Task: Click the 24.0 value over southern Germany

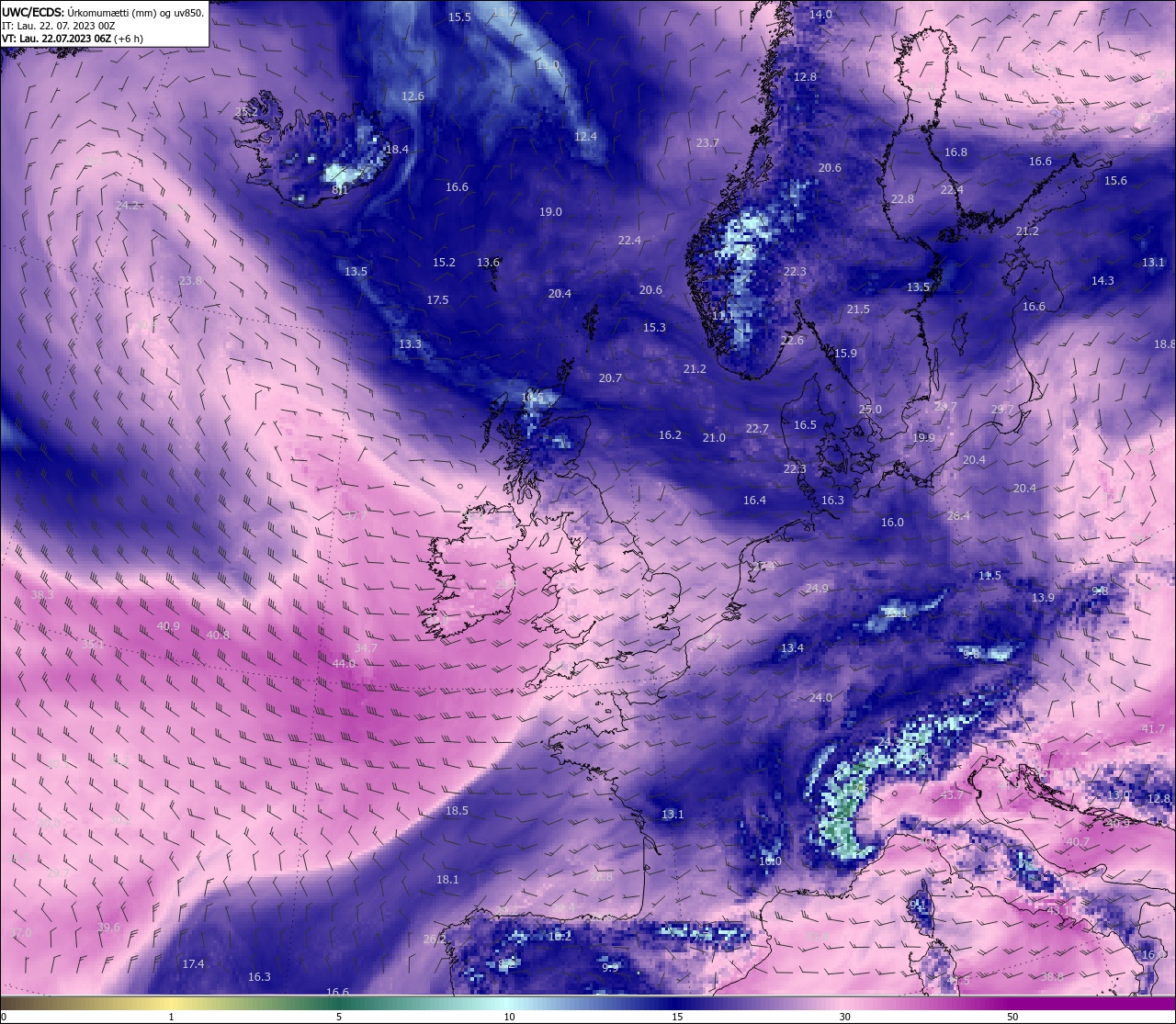Action: pos(820,698)
